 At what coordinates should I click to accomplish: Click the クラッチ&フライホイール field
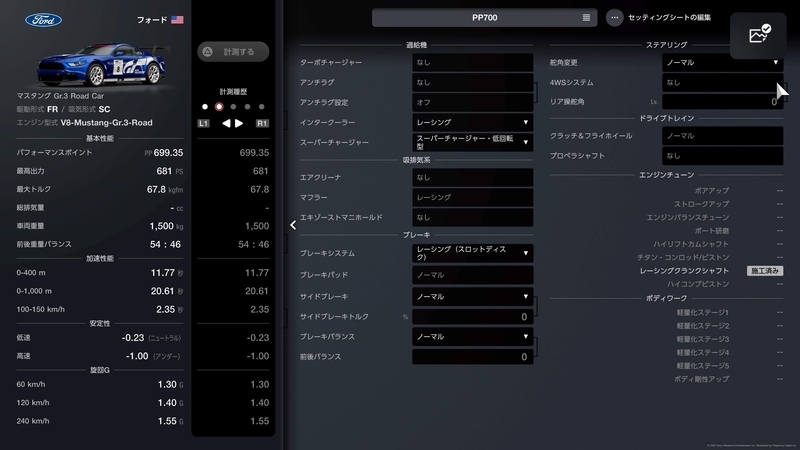click(x=722, y=136)
